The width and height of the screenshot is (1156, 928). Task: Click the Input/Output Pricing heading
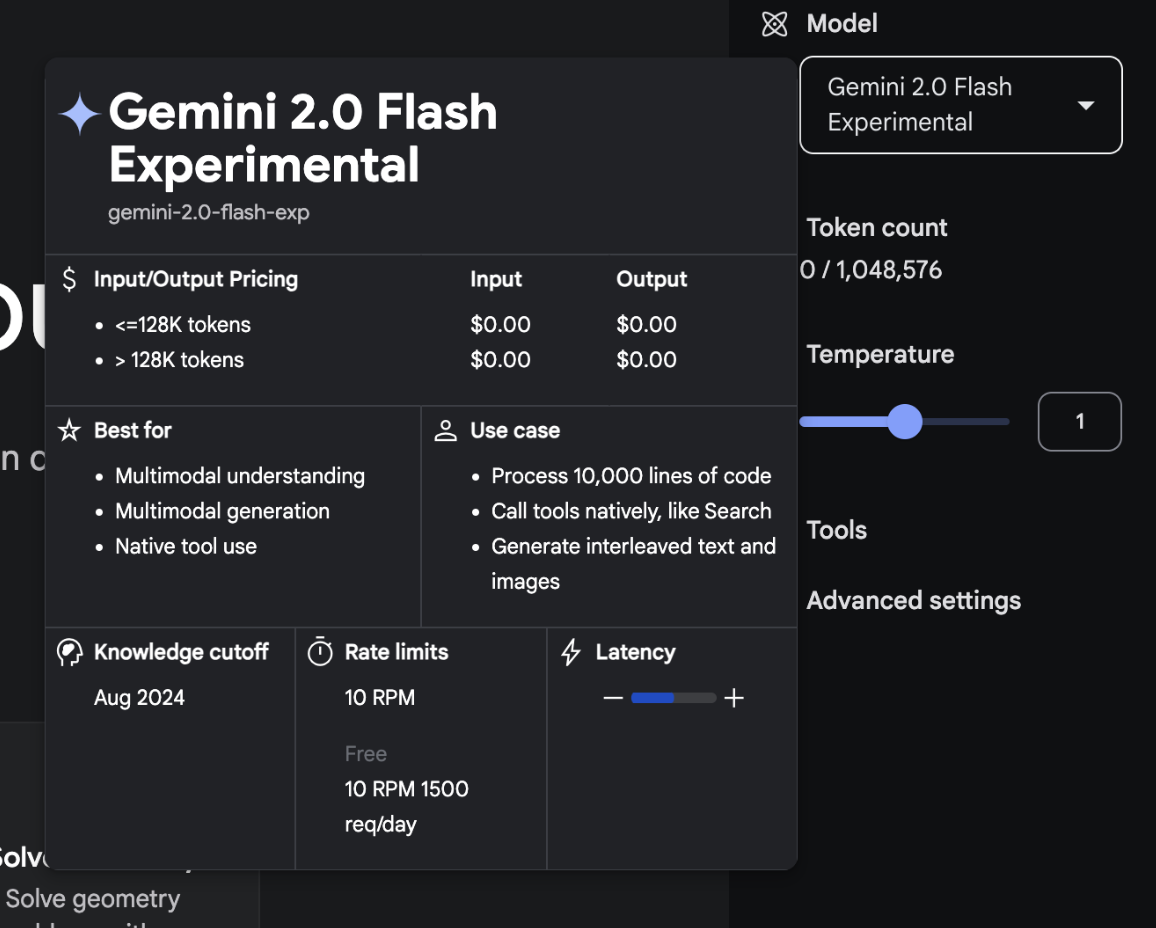coord(196,279)
